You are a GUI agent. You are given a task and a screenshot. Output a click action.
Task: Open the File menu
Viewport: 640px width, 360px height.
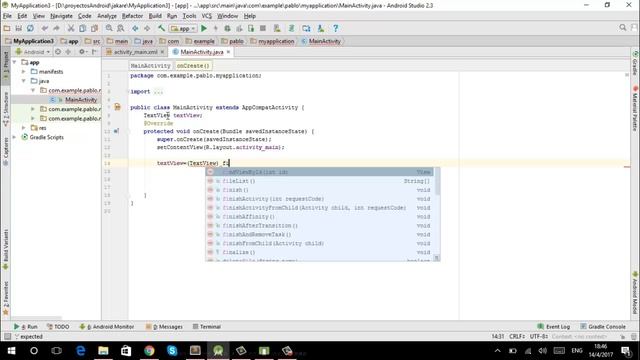[x=7, y=16]
